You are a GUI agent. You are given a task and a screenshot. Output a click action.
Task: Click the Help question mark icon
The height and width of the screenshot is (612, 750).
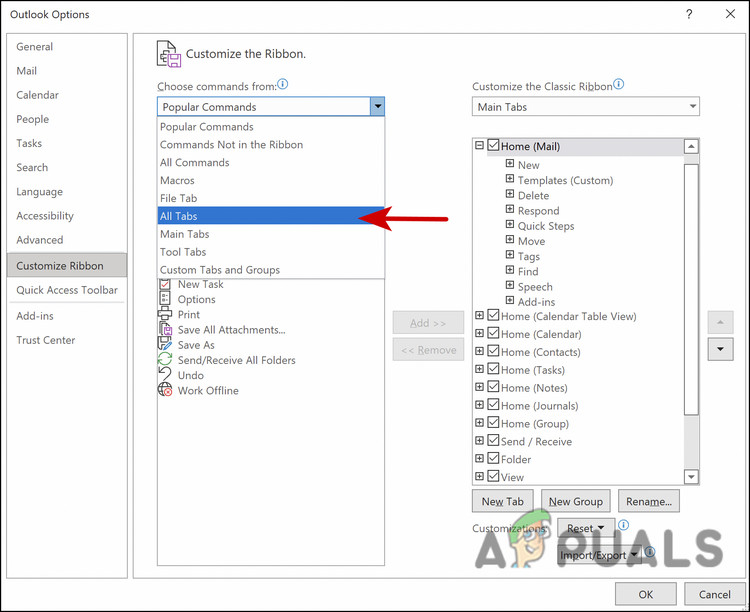(689, 14)
